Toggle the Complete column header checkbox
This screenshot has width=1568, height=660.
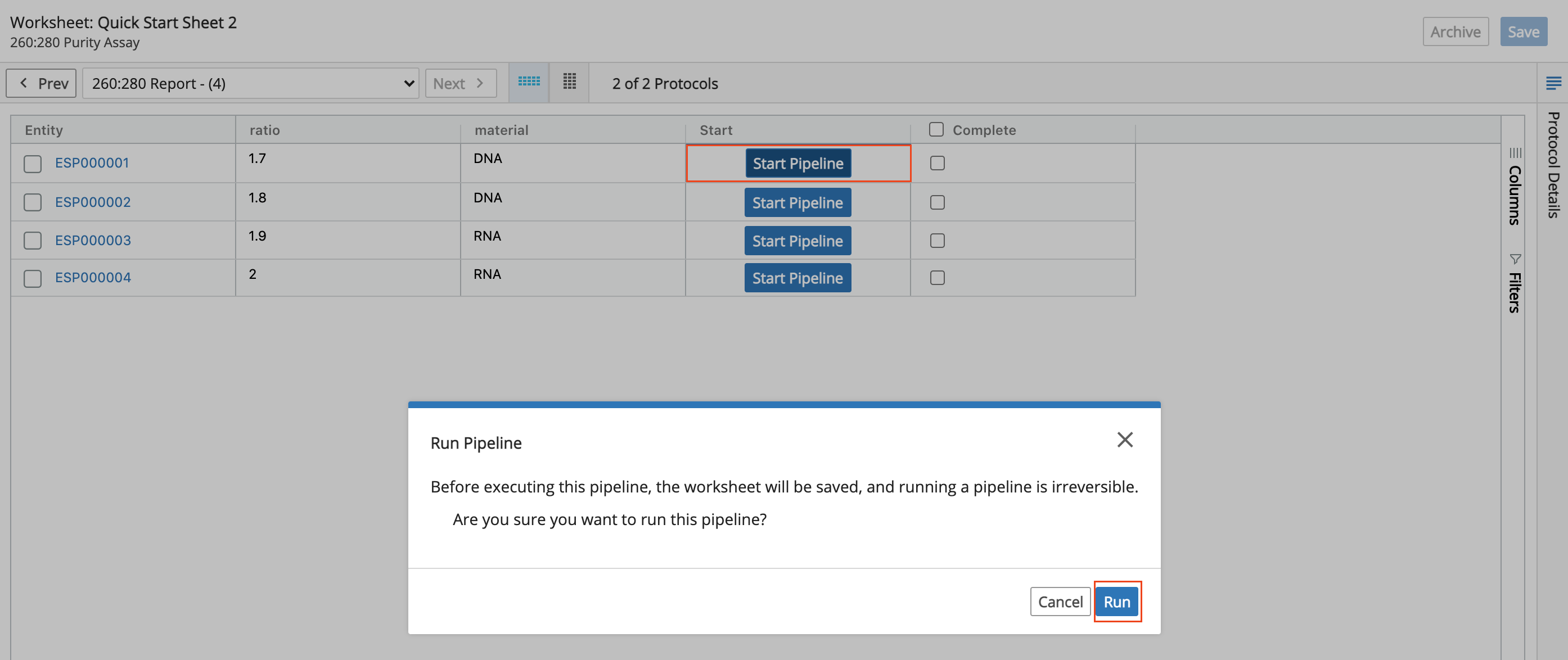click(936, 129)
